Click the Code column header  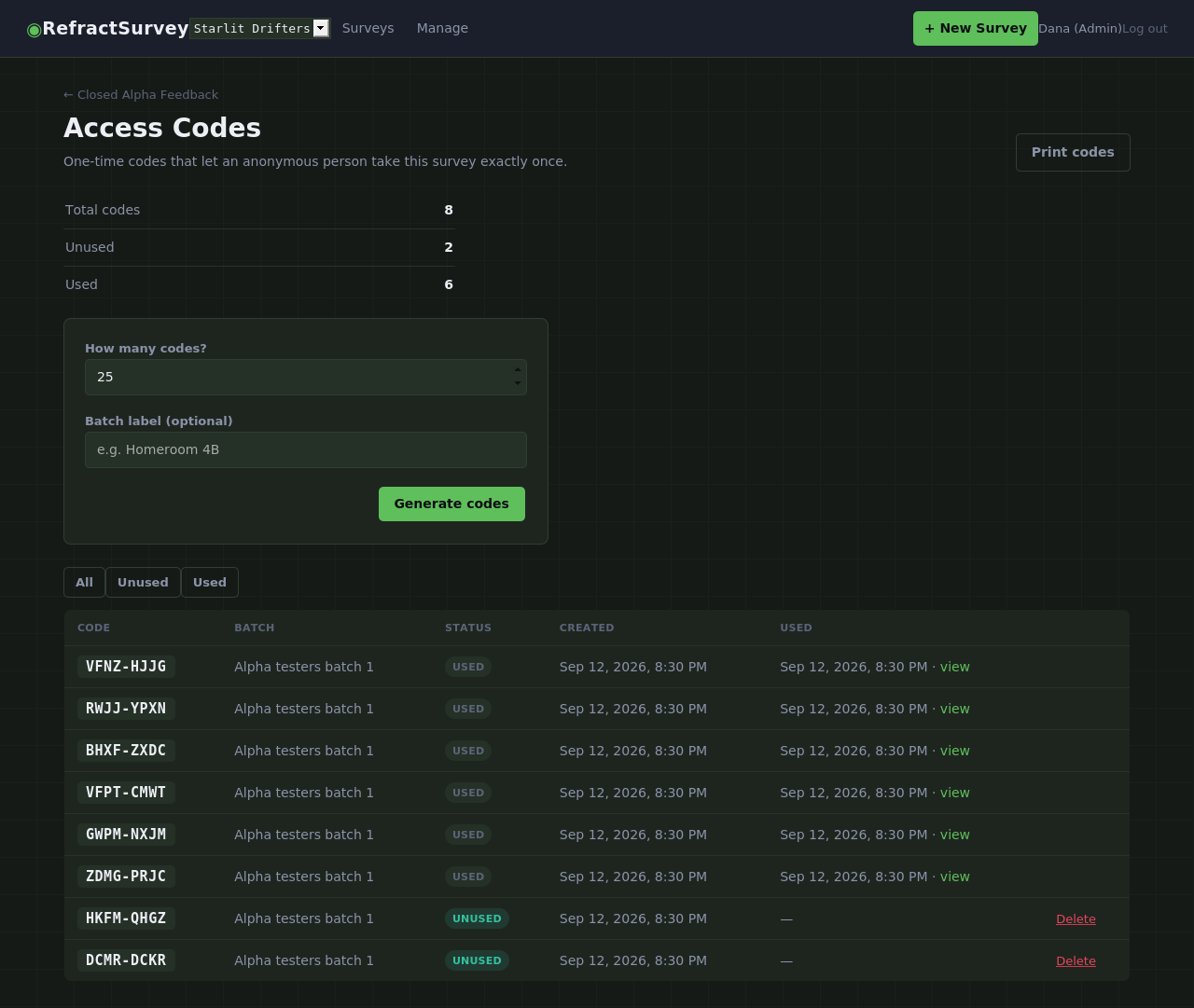tap(93, 628)
